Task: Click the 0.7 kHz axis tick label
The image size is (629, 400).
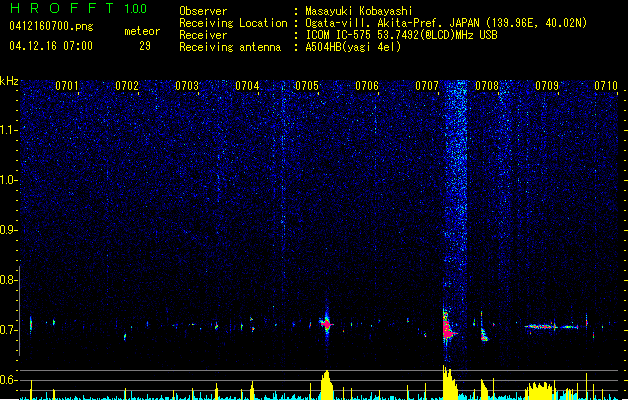Action: pyautogui.click(x=8, y=330)
